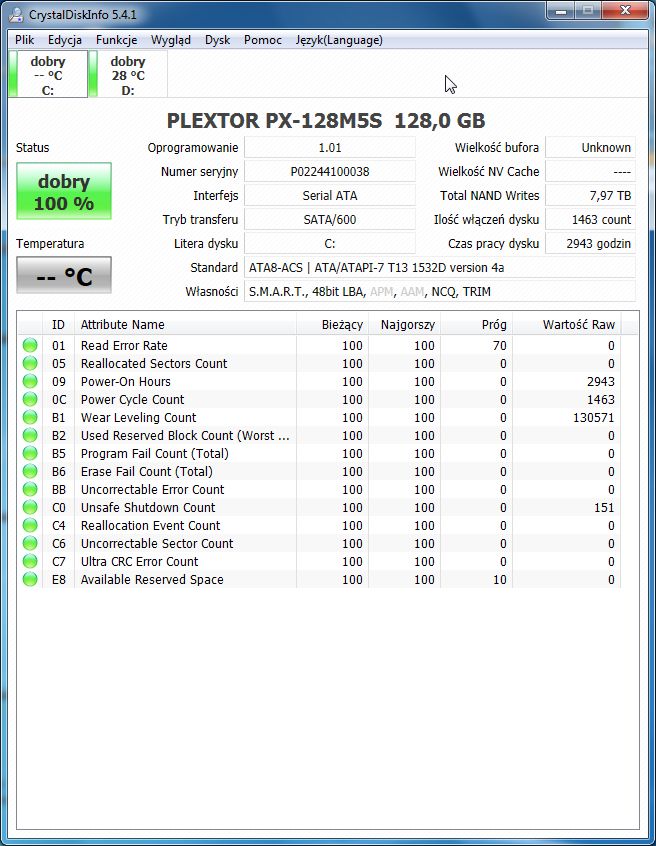Click the transfer mode field SATA/600

tap(330, 220)
